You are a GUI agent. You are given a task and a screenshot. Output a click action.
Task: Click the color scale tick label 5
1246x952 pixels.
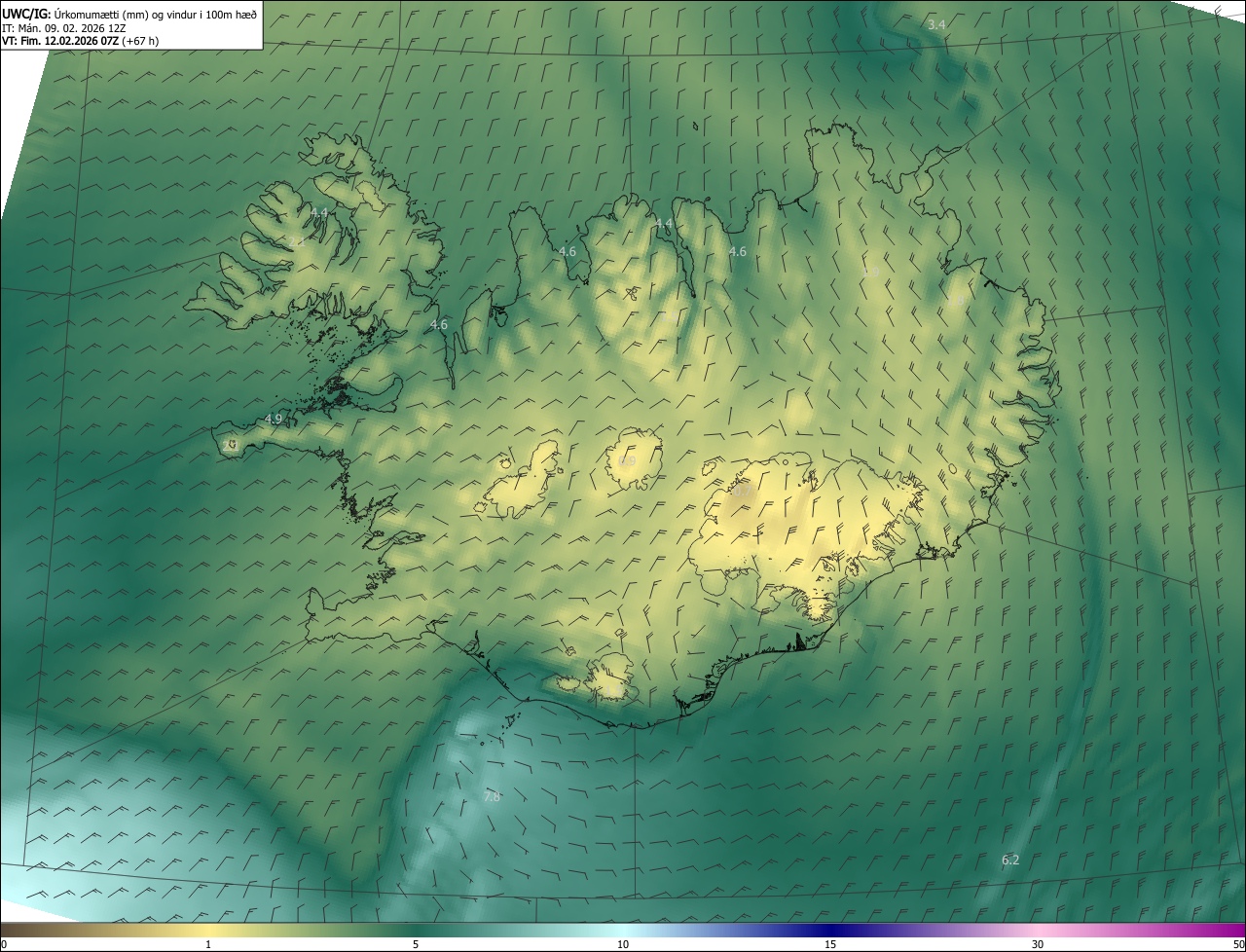tap(416, 944)
